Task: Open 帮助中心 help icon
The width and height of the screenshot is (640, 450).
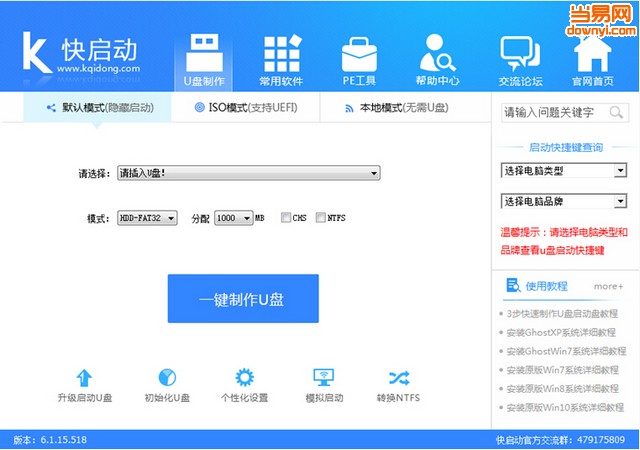Action: (x=437, y=53)
